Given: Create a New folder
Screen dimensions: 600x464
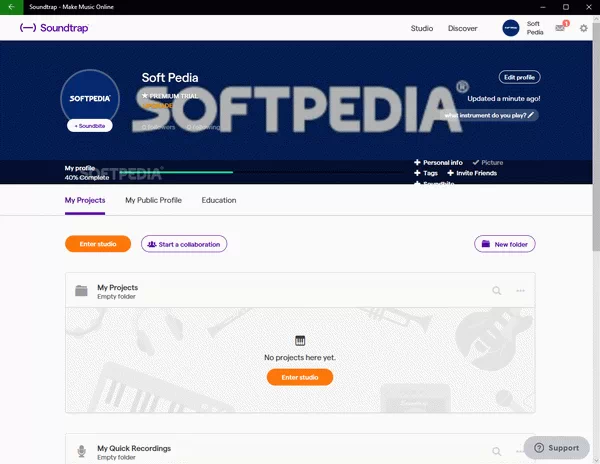Looking at the screenshot, I should pyautogui.click(x=504, y=244).
